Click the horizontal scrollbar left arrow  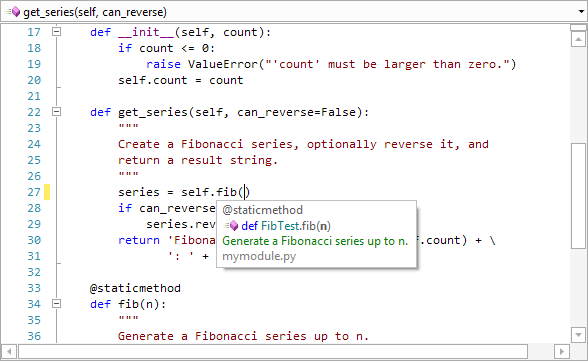pos(9,352)
